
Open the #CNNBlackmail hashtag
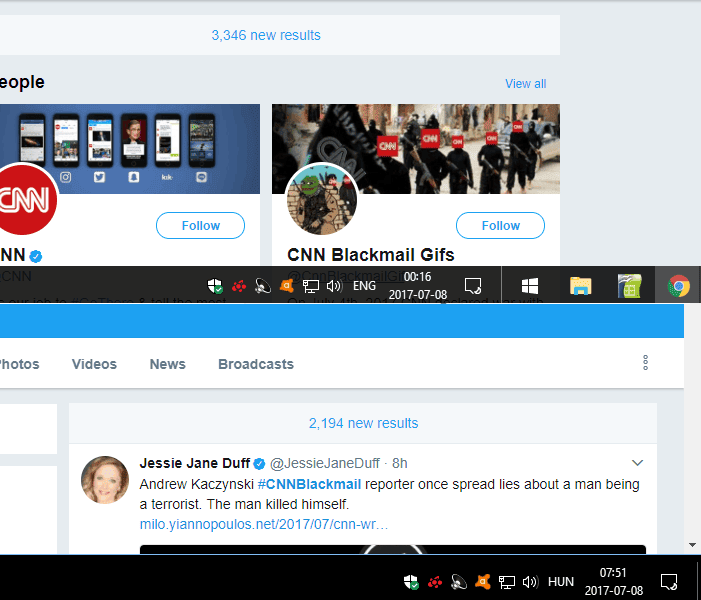(x=309, y=484)
